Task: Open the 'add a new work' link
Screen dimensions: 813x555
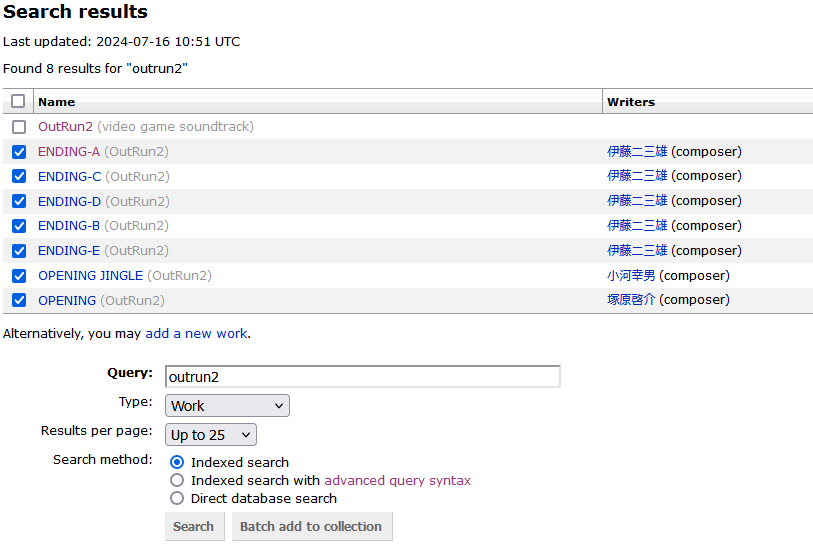Action: (196, 333)
